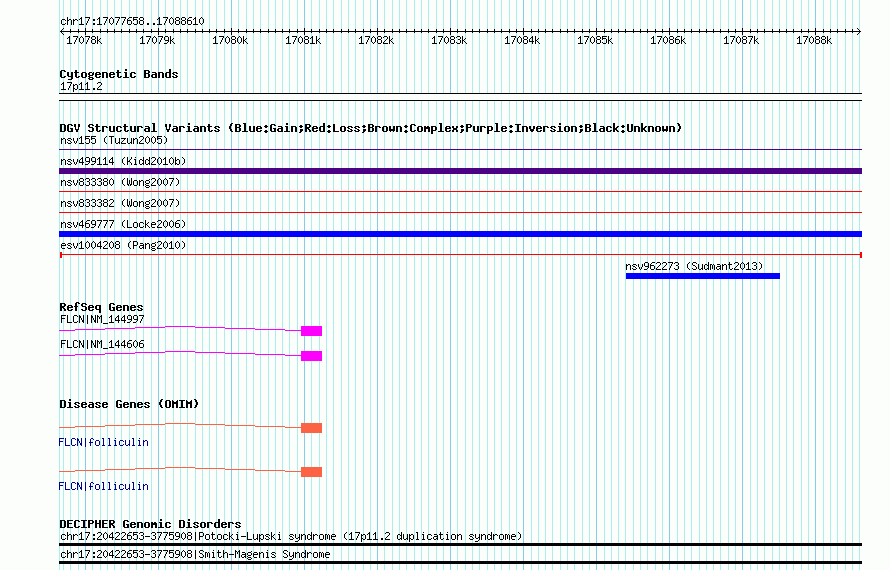890x570 pixels.
Task: Click the magenta exon box of NM_144997
Action: click(x=312, y=331)
